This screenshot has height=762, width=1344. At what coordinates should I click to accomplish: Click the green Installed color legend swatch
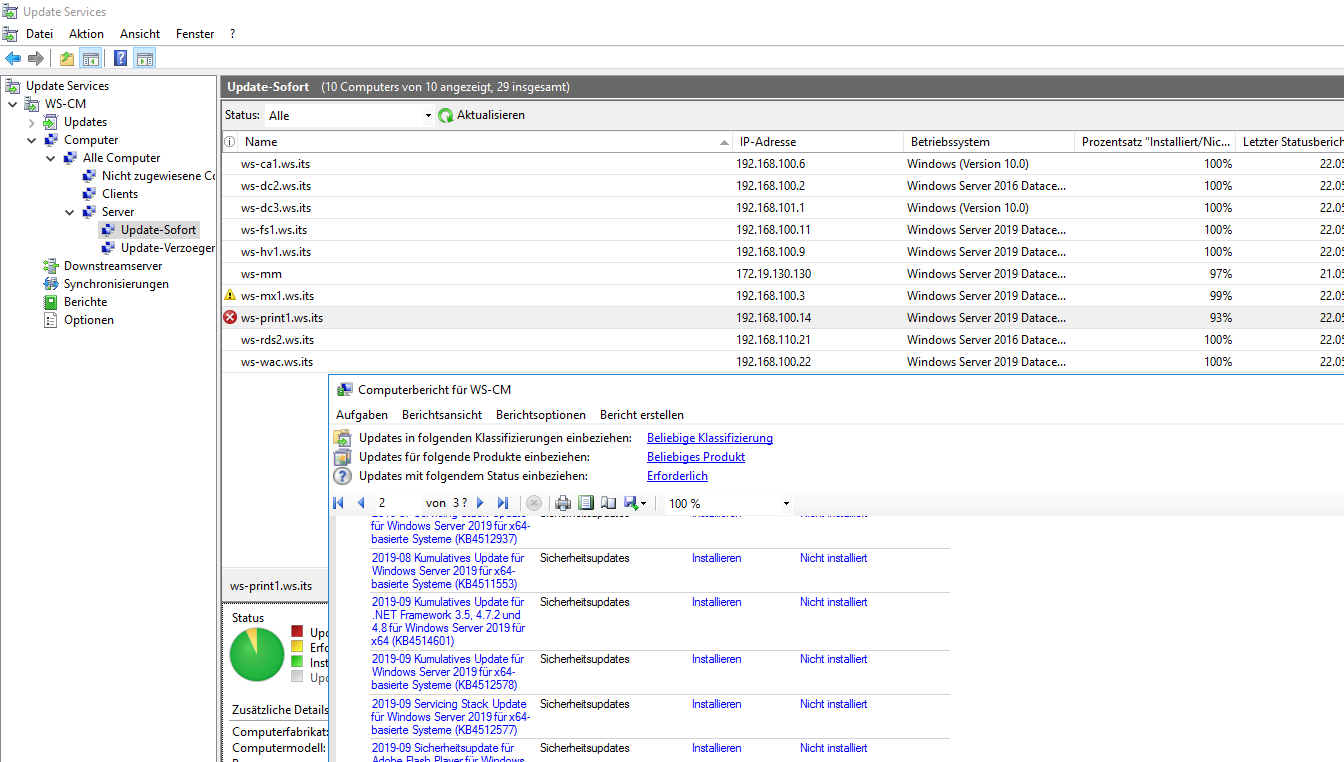[296, 662]
